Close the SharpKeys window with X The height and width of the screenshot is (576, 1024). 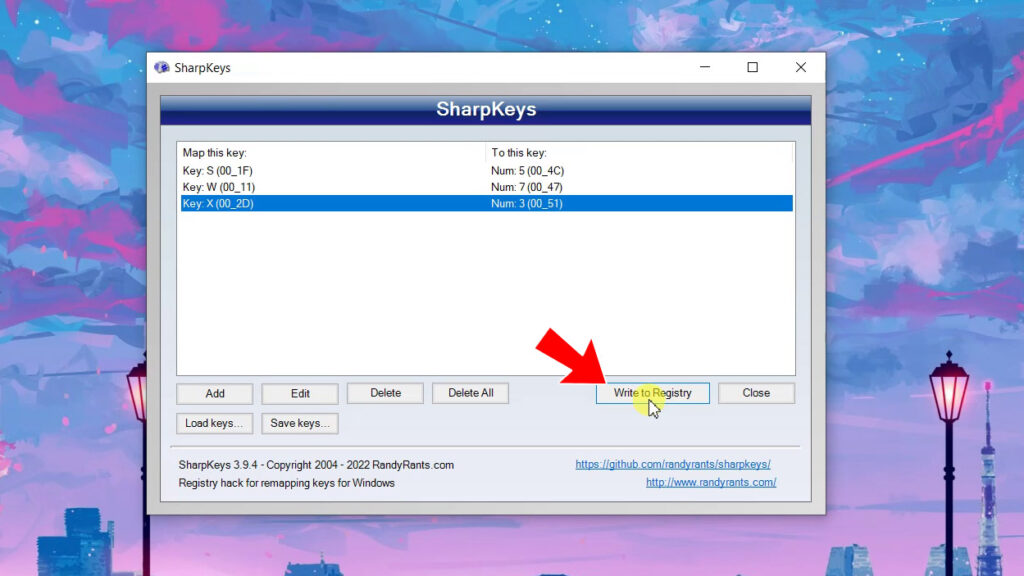(x=801, y=67)
